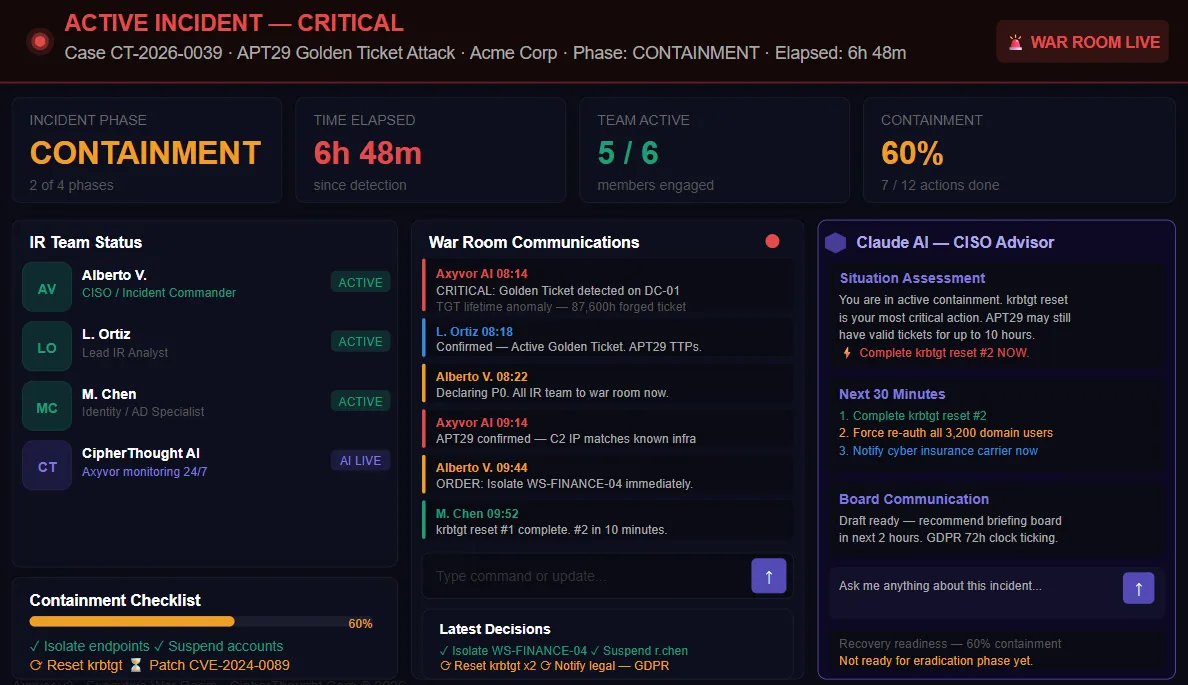Image resolution: width=1188 pixels, height=685 pixels.
Task: Click the WAR ROOM LIVE button
Action: tap(1082, 42)
